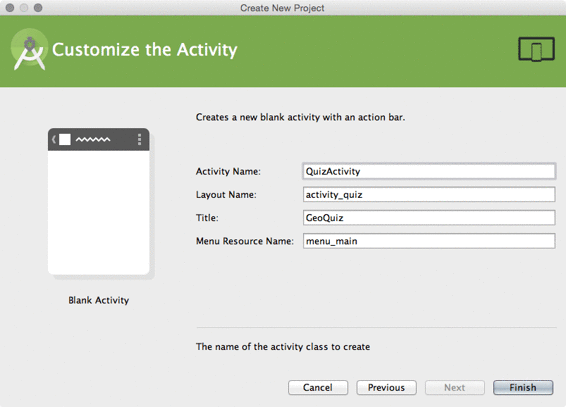Screen dimensions: 566x407
Task: Finish creating the project
Action: [x=523, y=388]
